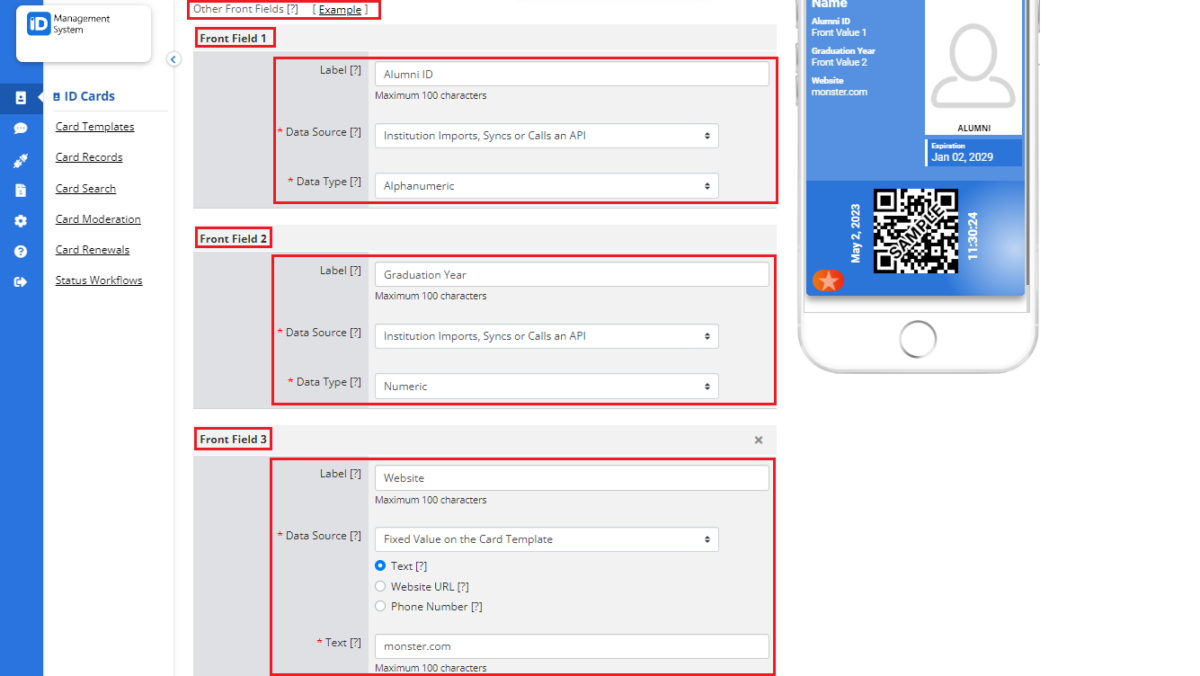Image resolution: width=1200 pixels, height=676 pixels.
Task: Open the ID Cards sidebar icon
Action: 20,97
